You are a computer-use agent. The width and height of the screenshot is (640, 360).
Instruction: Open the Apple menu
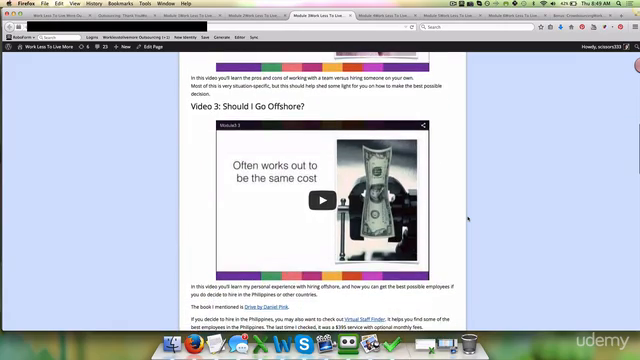[9, 4]
